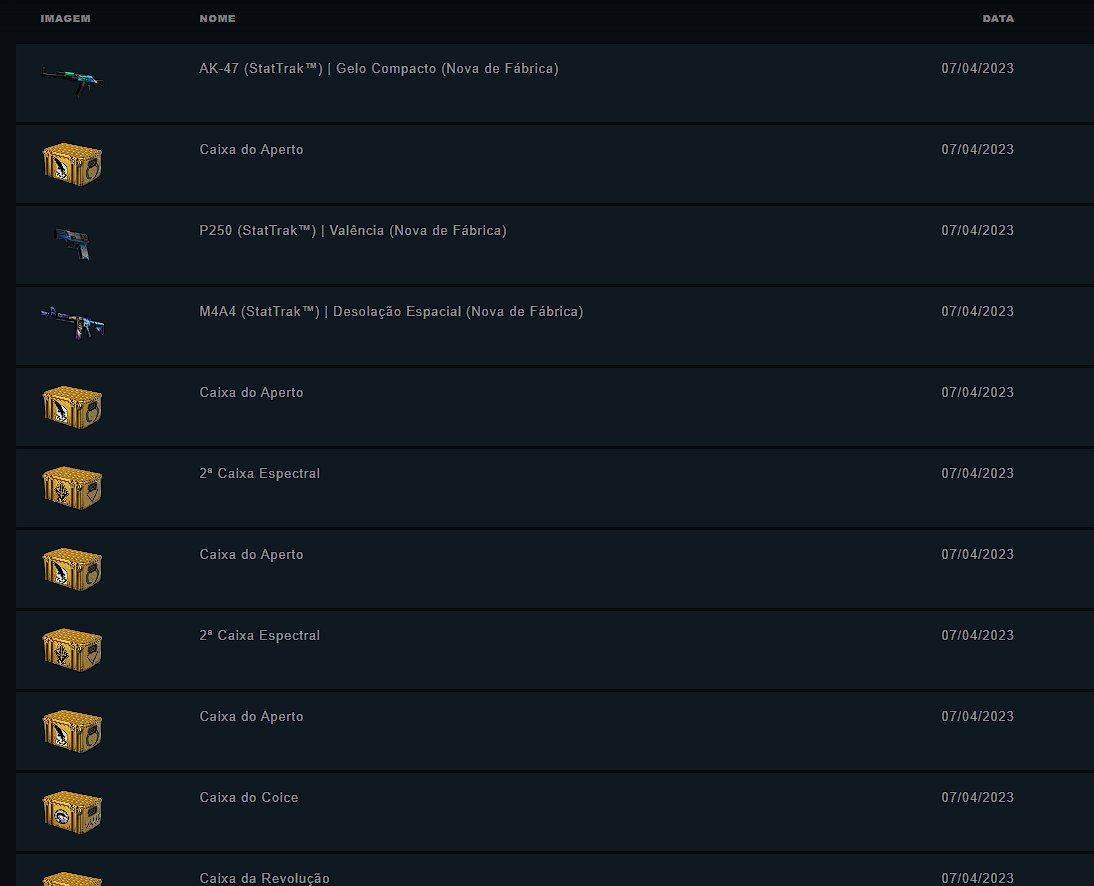1094x886 pixels.
Task: Open M4A4 (StatTrak™) | Desolação Espacial item name
Action: (391, 311)
